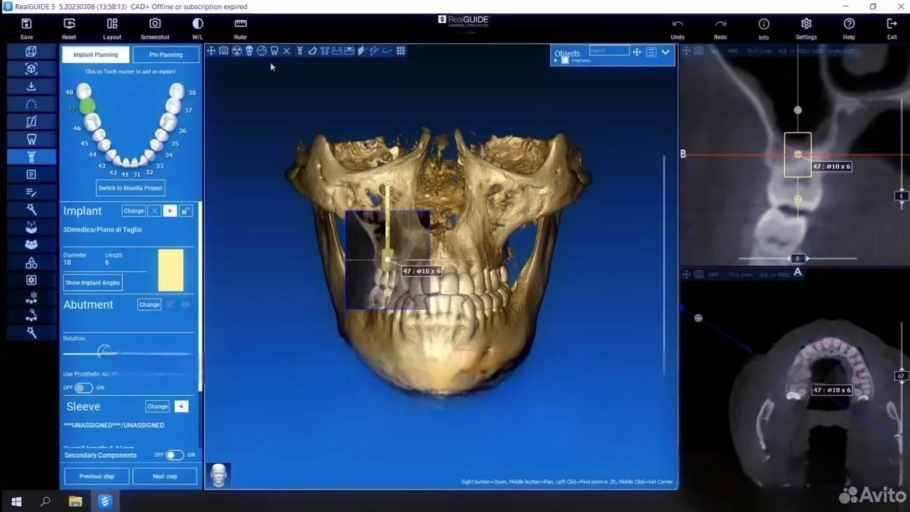The image size is (910, 512).
Task: Redo the last undone action
Action: [x=720, y=28]
